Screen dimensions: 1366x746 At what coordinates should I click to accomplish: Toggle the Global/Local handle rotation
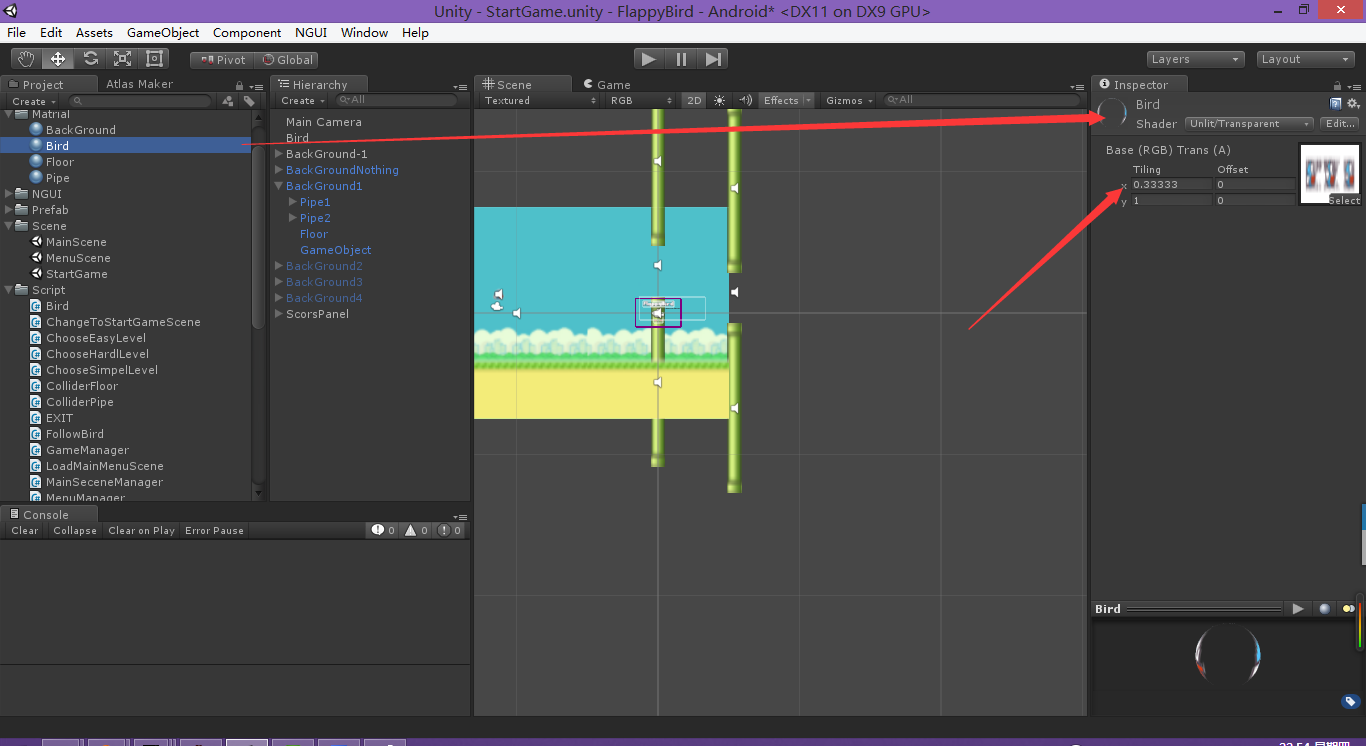coord(287,60)
